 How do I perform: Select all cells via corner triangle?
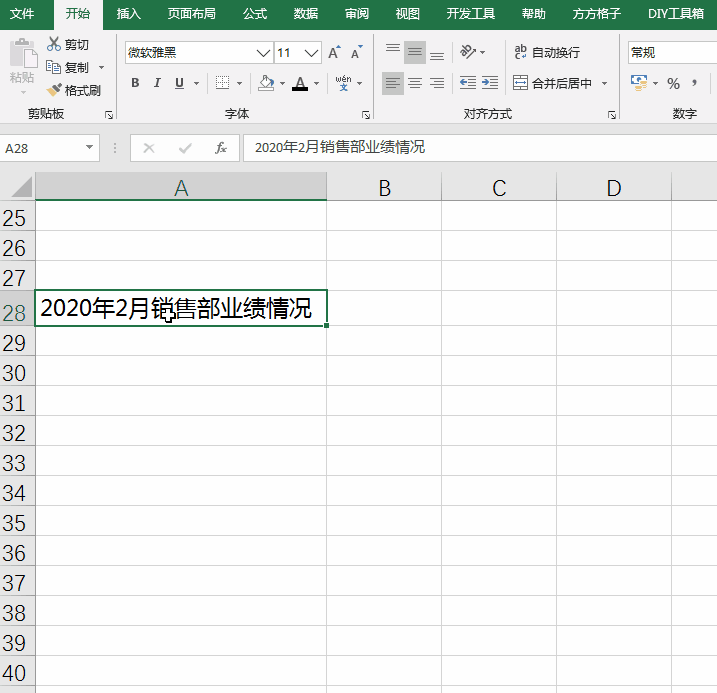pos(21,187)
